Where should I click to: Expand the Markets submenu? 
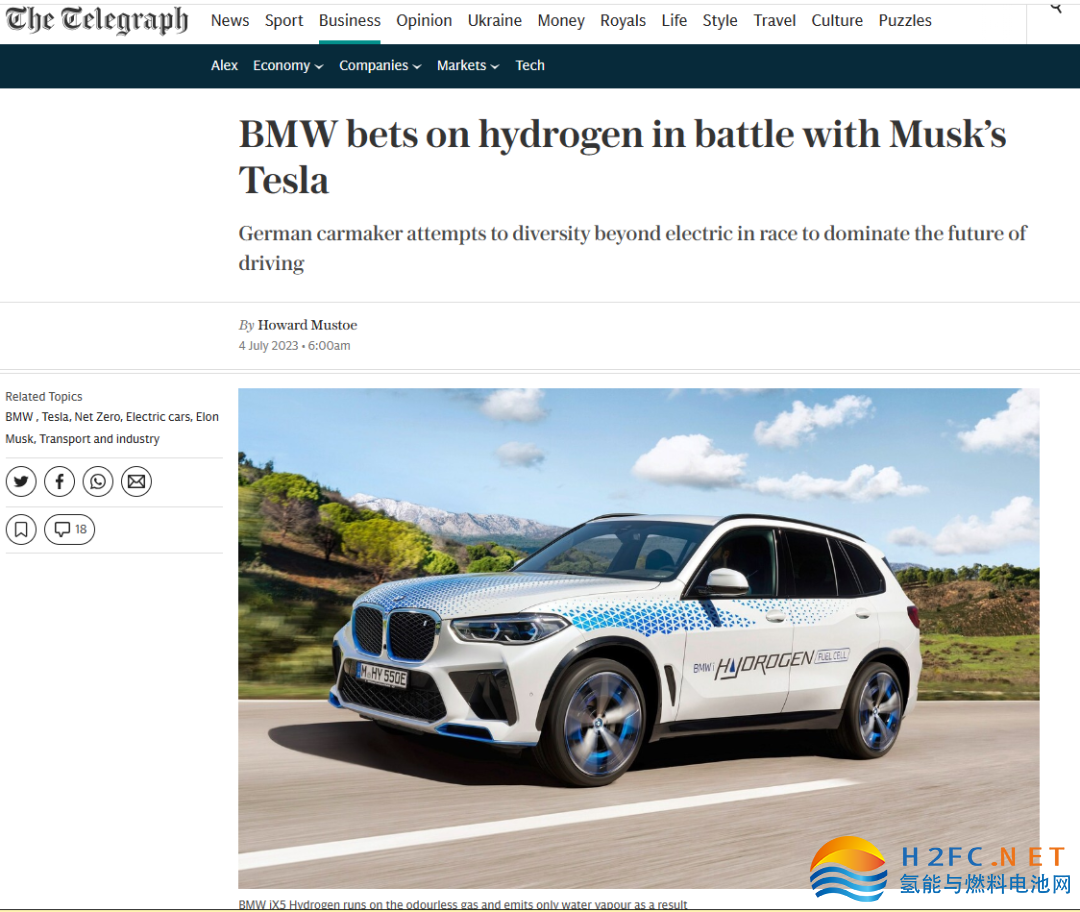[x=468, y=65]
